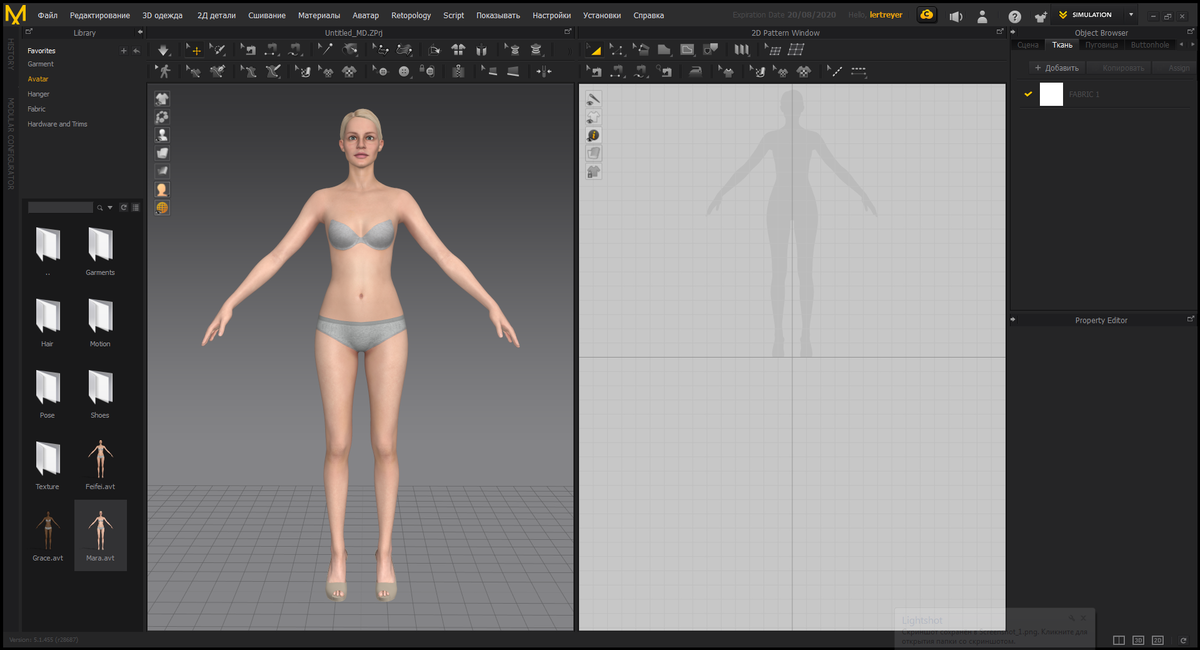Click the help question mark icon

[x=1014, y=16]
